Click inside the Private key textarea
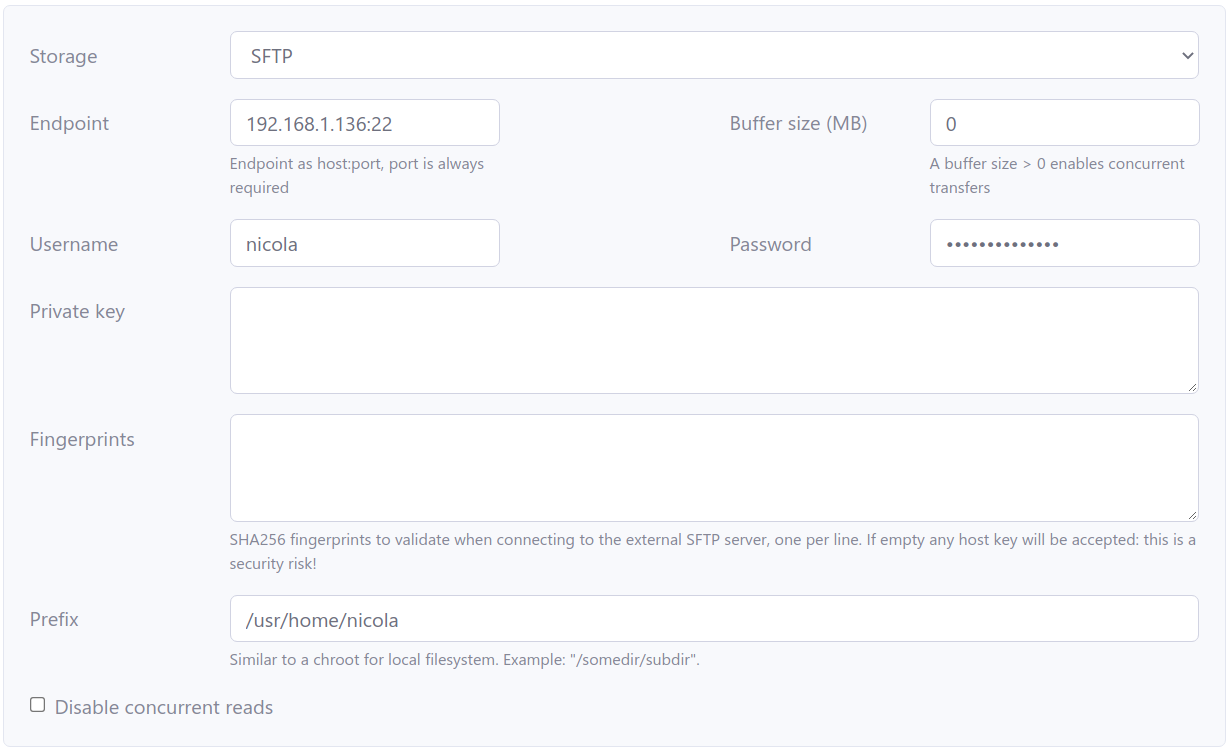The height and width of the screenshot is (754, 1231). tap(714, 340)
